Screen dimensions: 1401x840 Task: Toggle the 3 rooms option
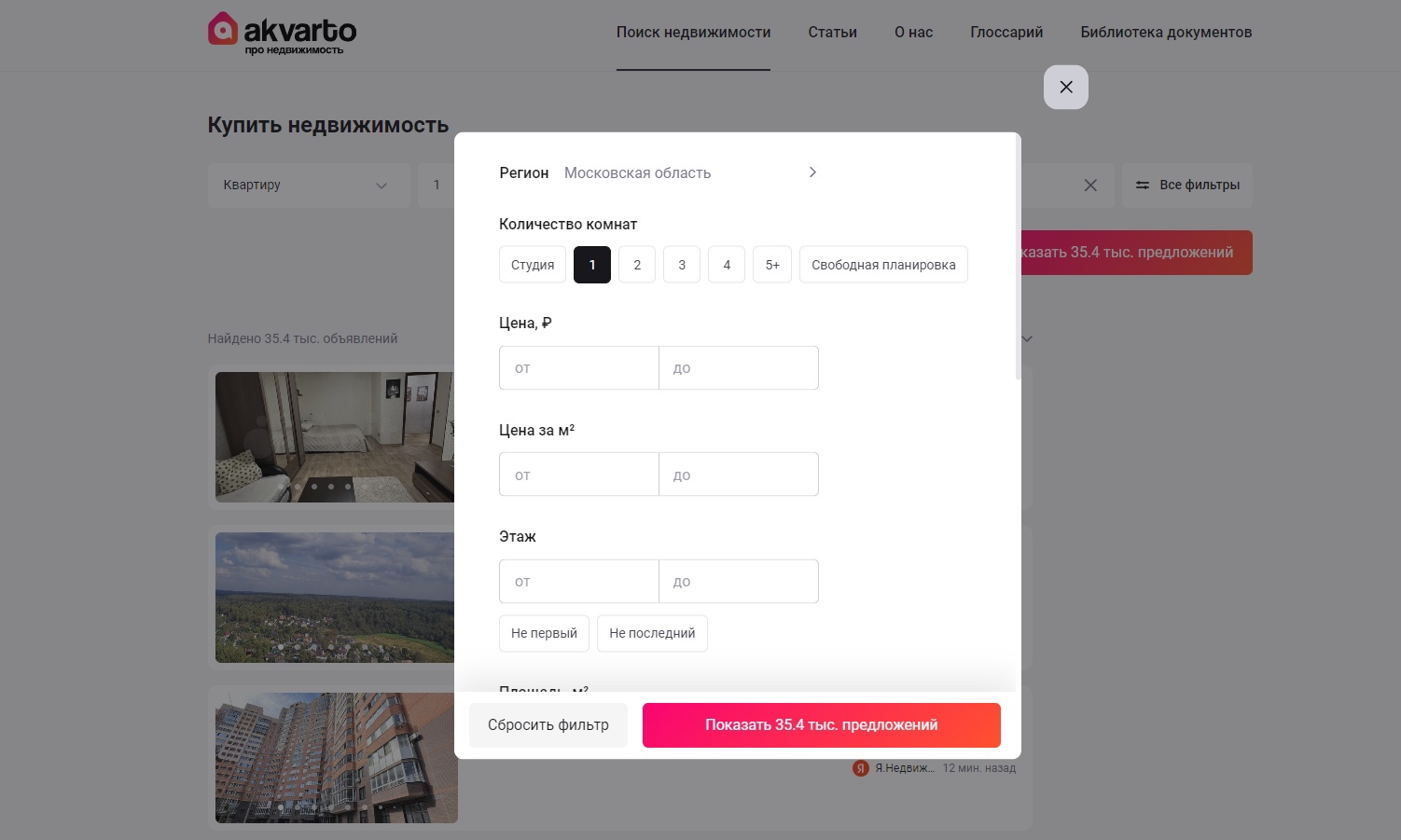pyautogui.click(x=682, y=265)
